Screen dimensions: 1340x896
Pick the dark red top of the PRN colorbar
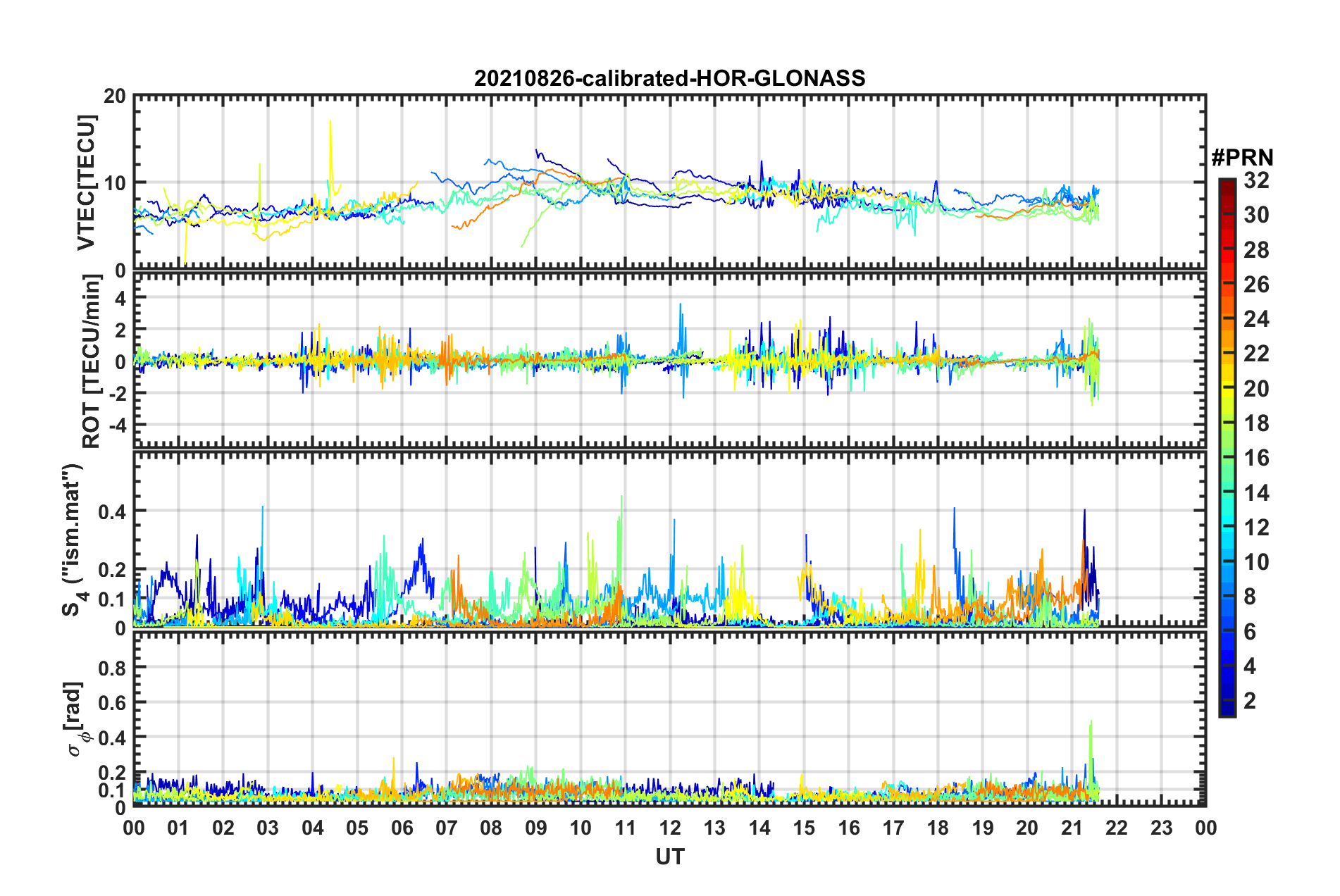(1227, 183)
